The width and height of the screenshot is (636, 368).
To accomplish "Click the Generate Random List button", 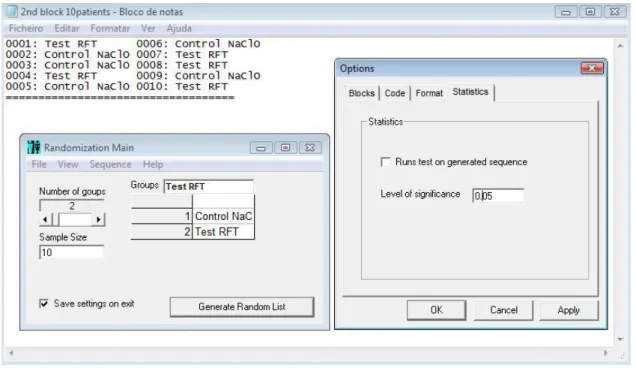I will 242,307.
